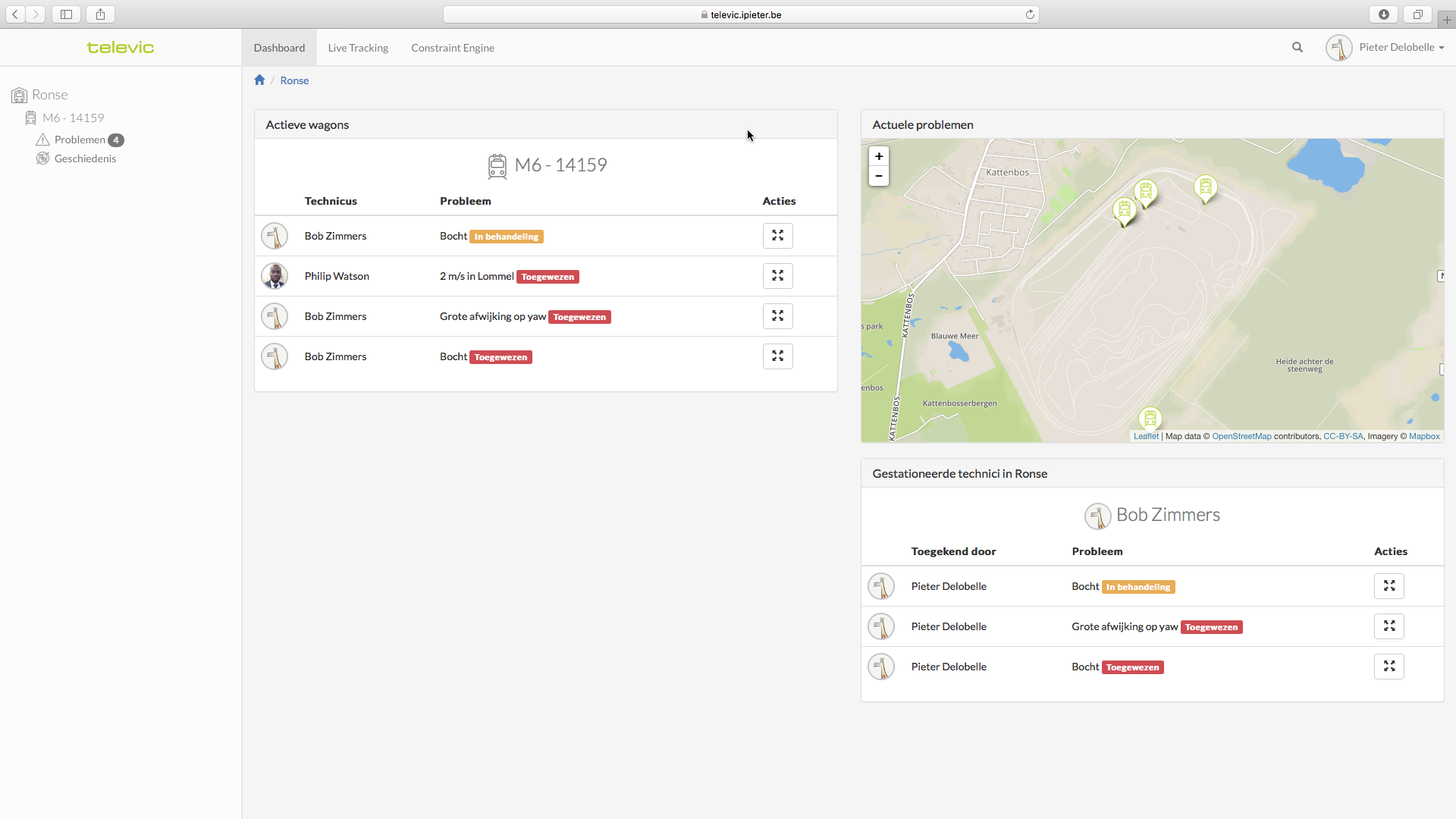Click the home breadcrumb icon

259,80
